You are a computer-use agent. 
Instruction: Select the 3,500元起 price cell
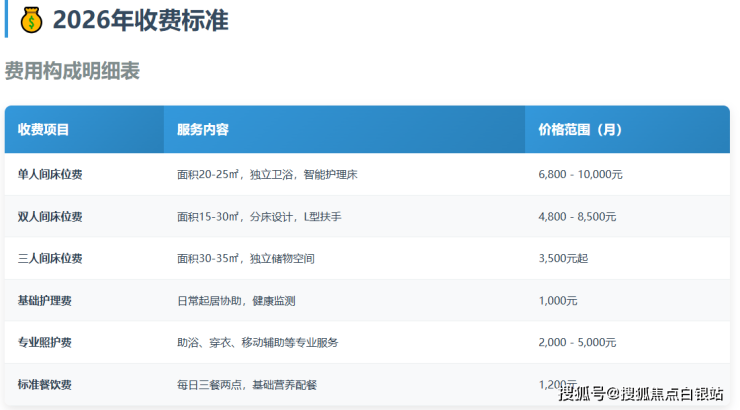[563, 258]
